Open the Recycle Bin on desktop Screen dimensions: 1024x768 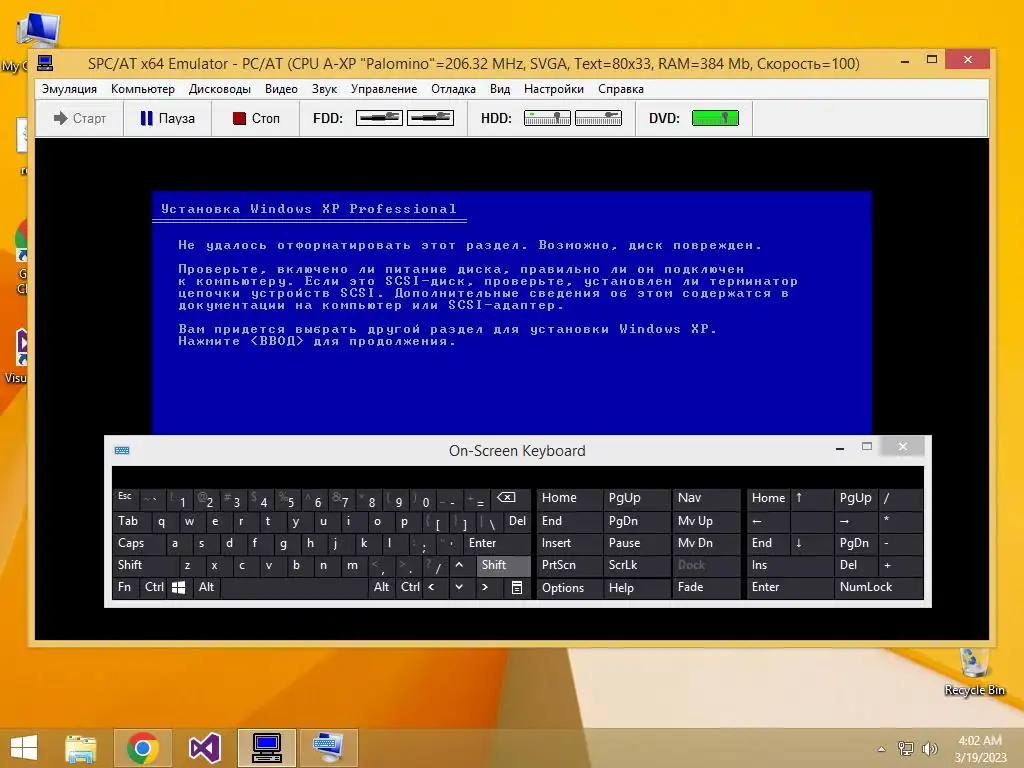pos(974,671)
